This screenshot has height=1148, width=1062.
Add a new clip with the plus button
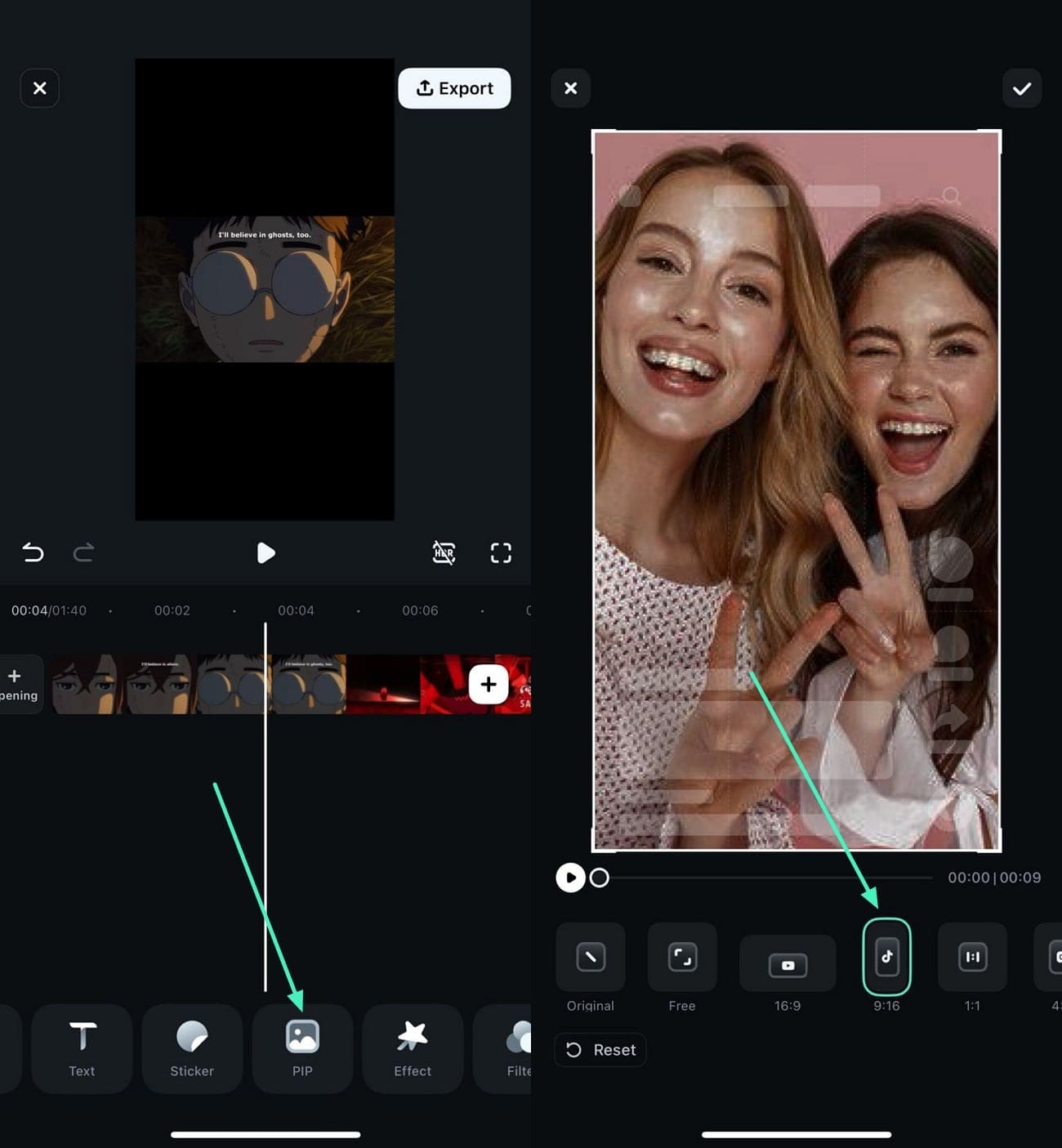tap(488, 685)
